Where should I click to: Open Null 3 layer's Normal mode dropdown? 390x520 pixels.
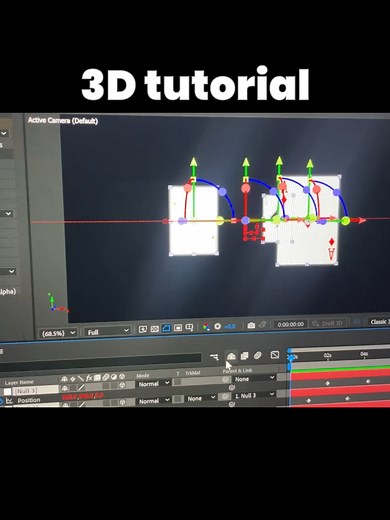(x=154, y=384)
